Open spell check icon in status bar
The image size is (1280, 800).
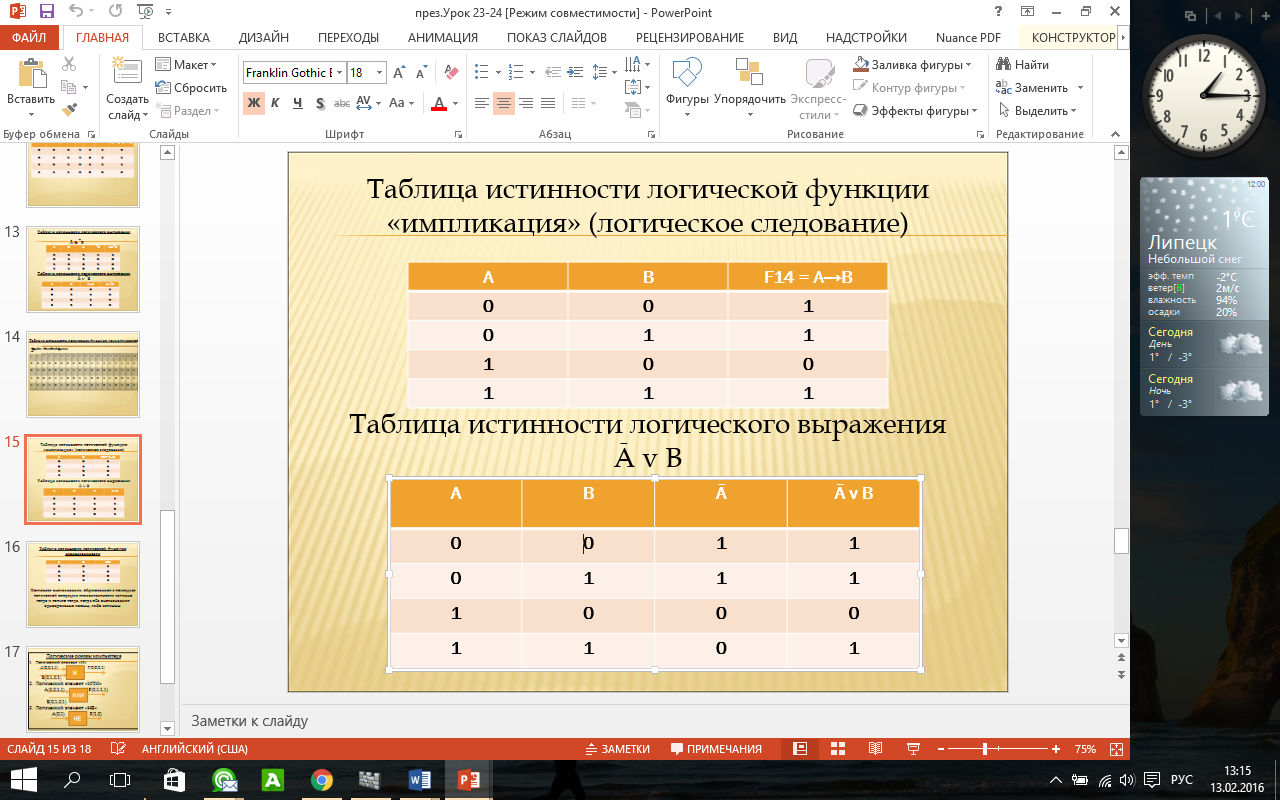tap(118, 749)
